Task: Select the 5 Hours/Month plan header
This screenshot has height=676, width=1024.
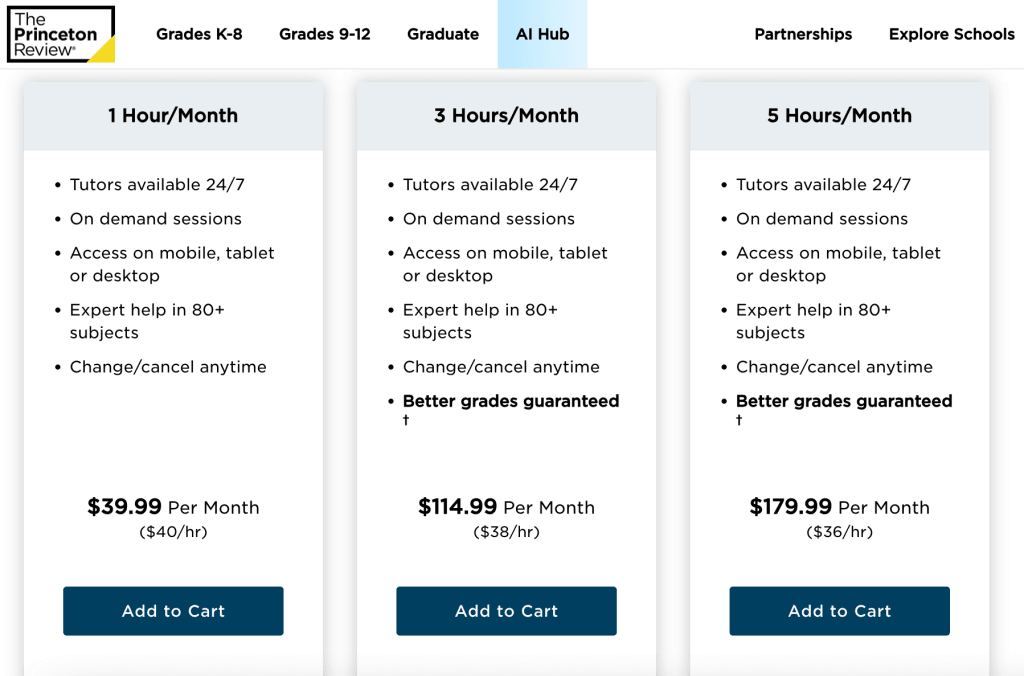Action: pos(839,115)
